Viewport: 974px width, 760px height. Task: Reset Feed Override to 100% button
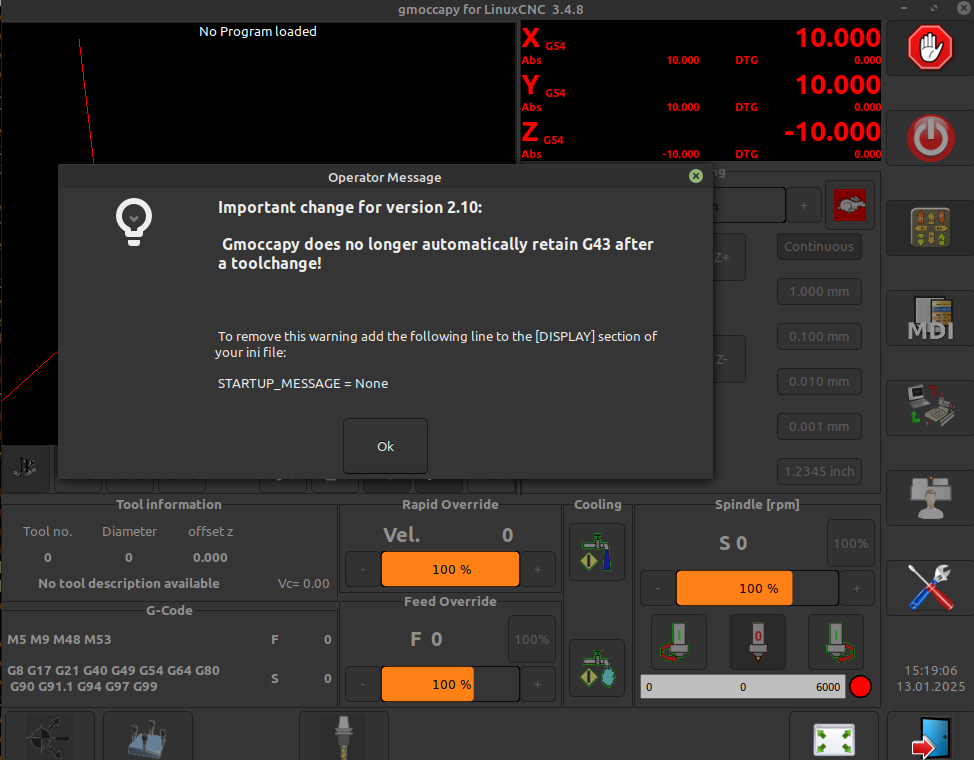click(x=532, y=639)
